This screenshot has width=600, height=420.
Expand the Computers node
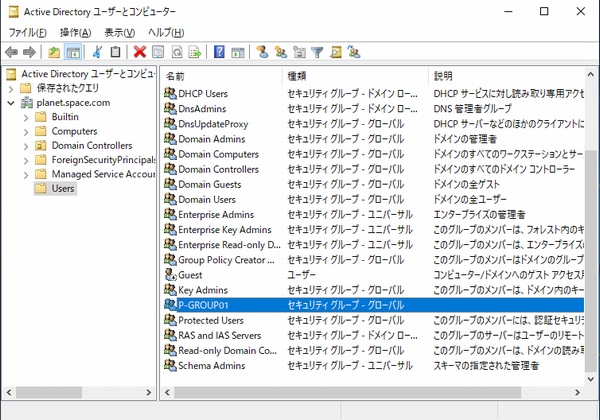pos(26,132)
